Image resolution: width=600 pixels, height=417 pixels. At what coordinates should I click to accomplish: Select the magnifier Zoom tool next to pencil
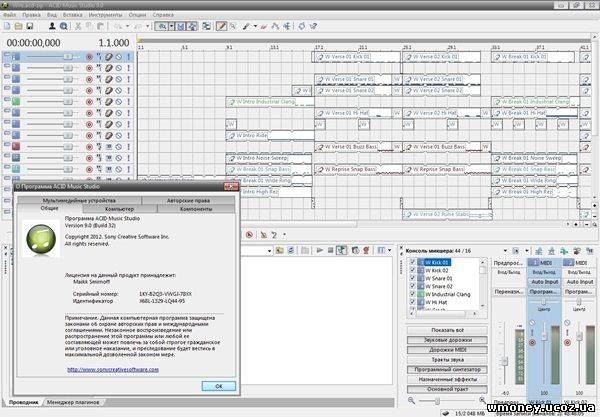[233, 26]
